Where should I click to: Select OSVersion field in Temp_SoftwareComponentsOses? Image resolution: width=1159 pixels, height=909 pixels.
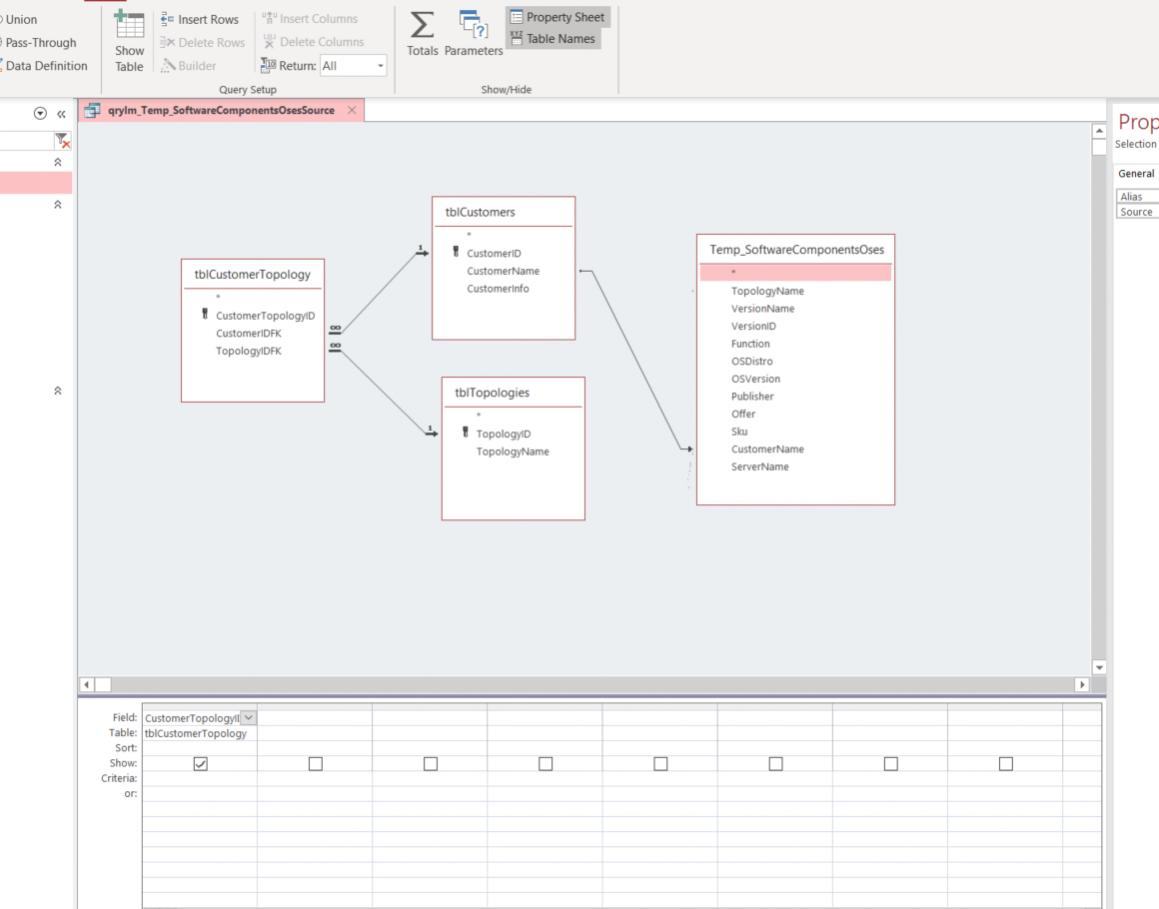[755, 379]
